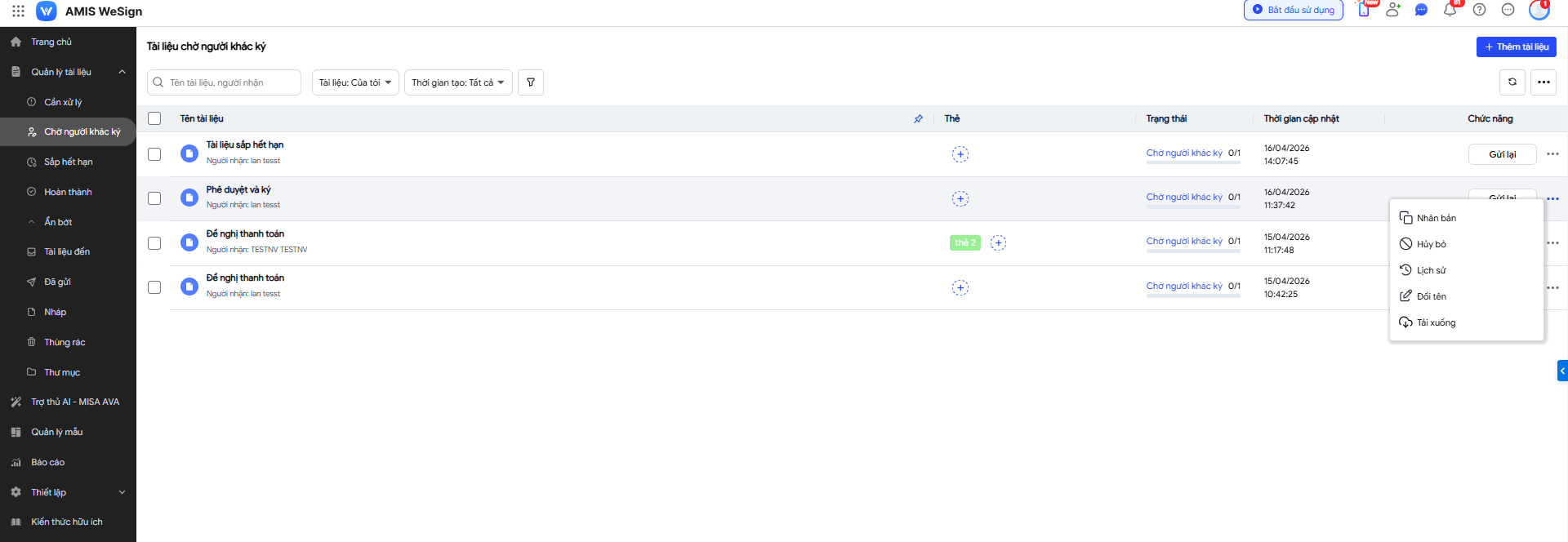
Task: Click the refresh list icon
Action: point(1512,82)
